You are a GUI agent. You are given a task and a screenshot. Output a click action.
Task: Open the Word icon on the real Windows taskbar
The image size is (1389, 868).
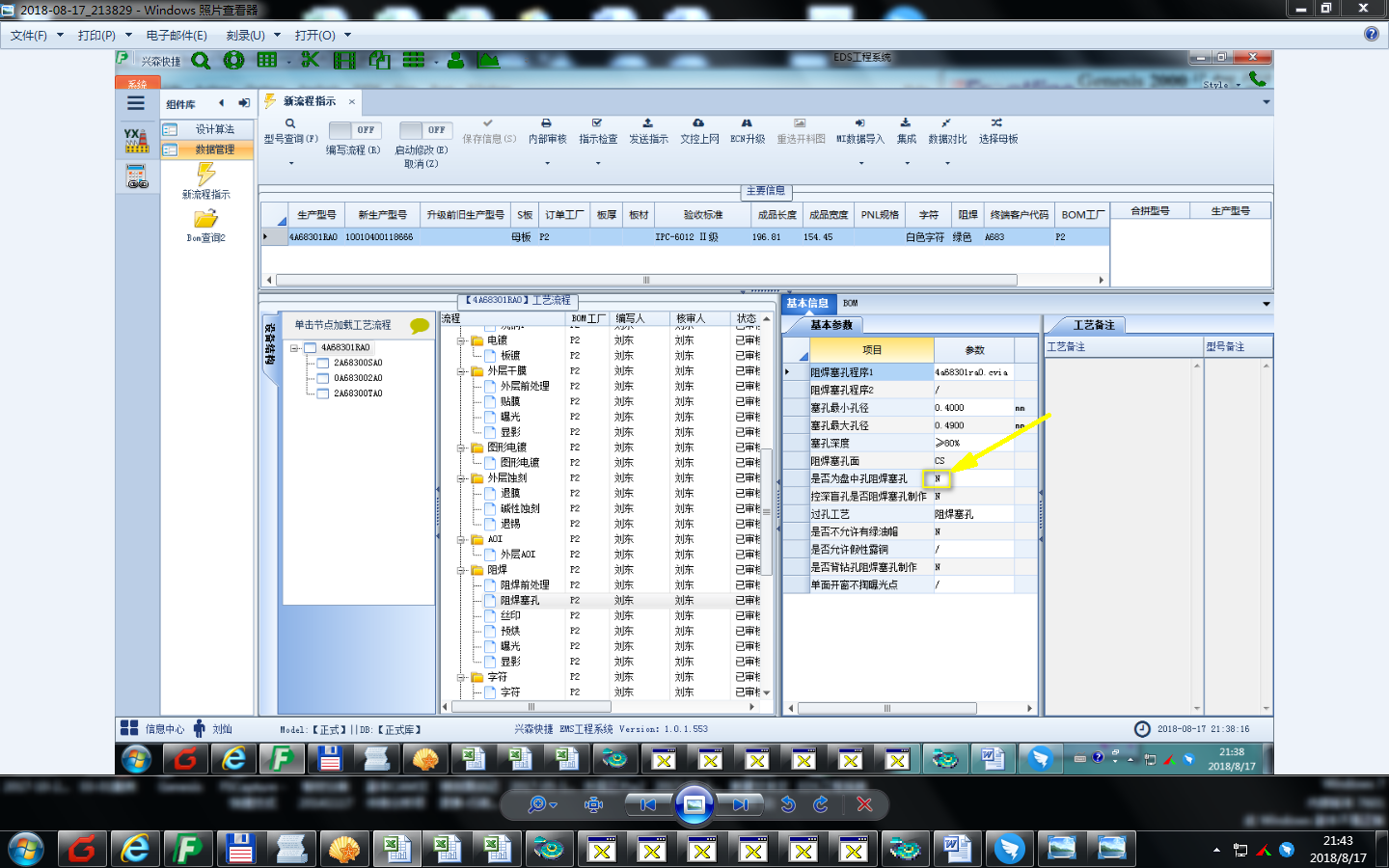957,849
